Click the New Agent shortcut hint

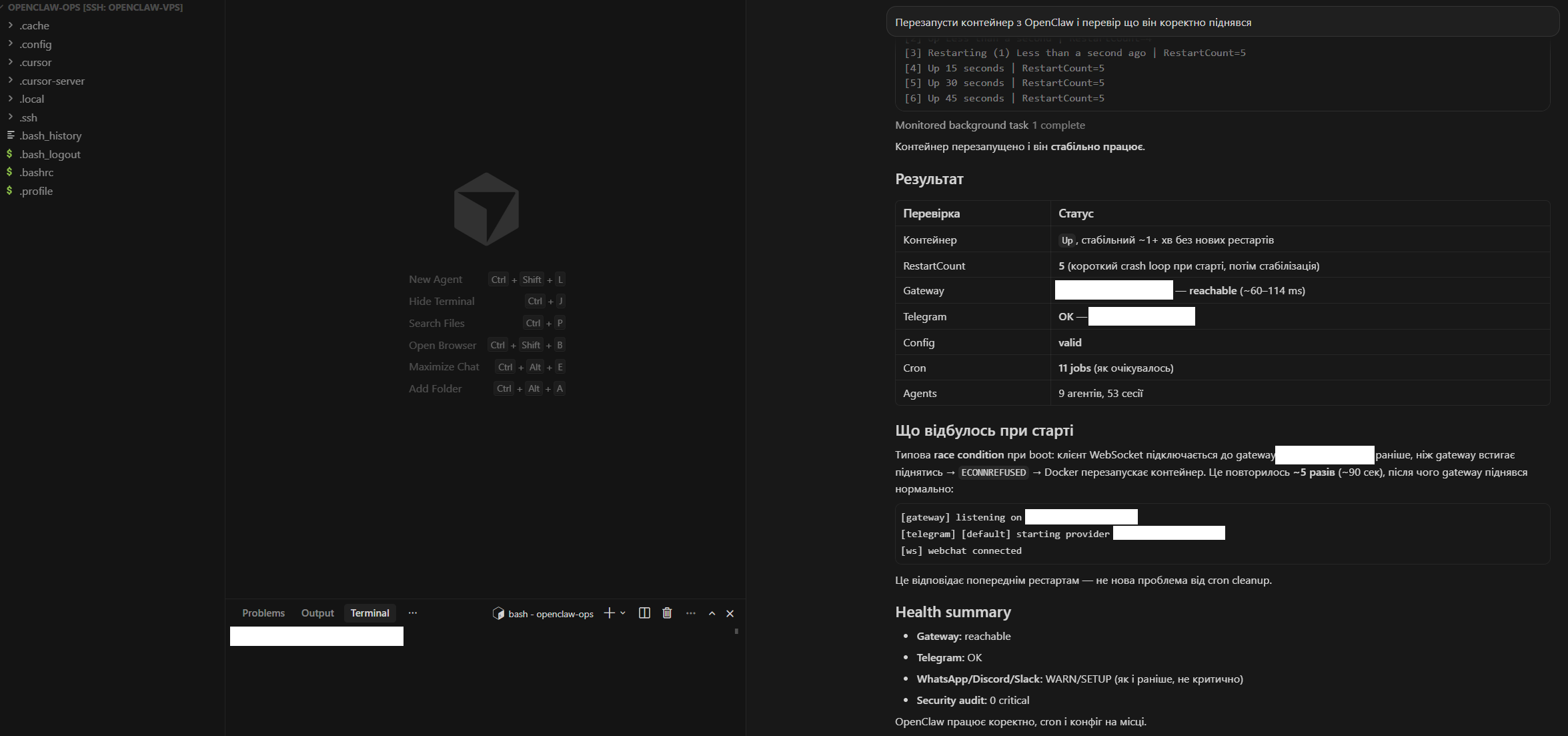[x=487, y=280]
